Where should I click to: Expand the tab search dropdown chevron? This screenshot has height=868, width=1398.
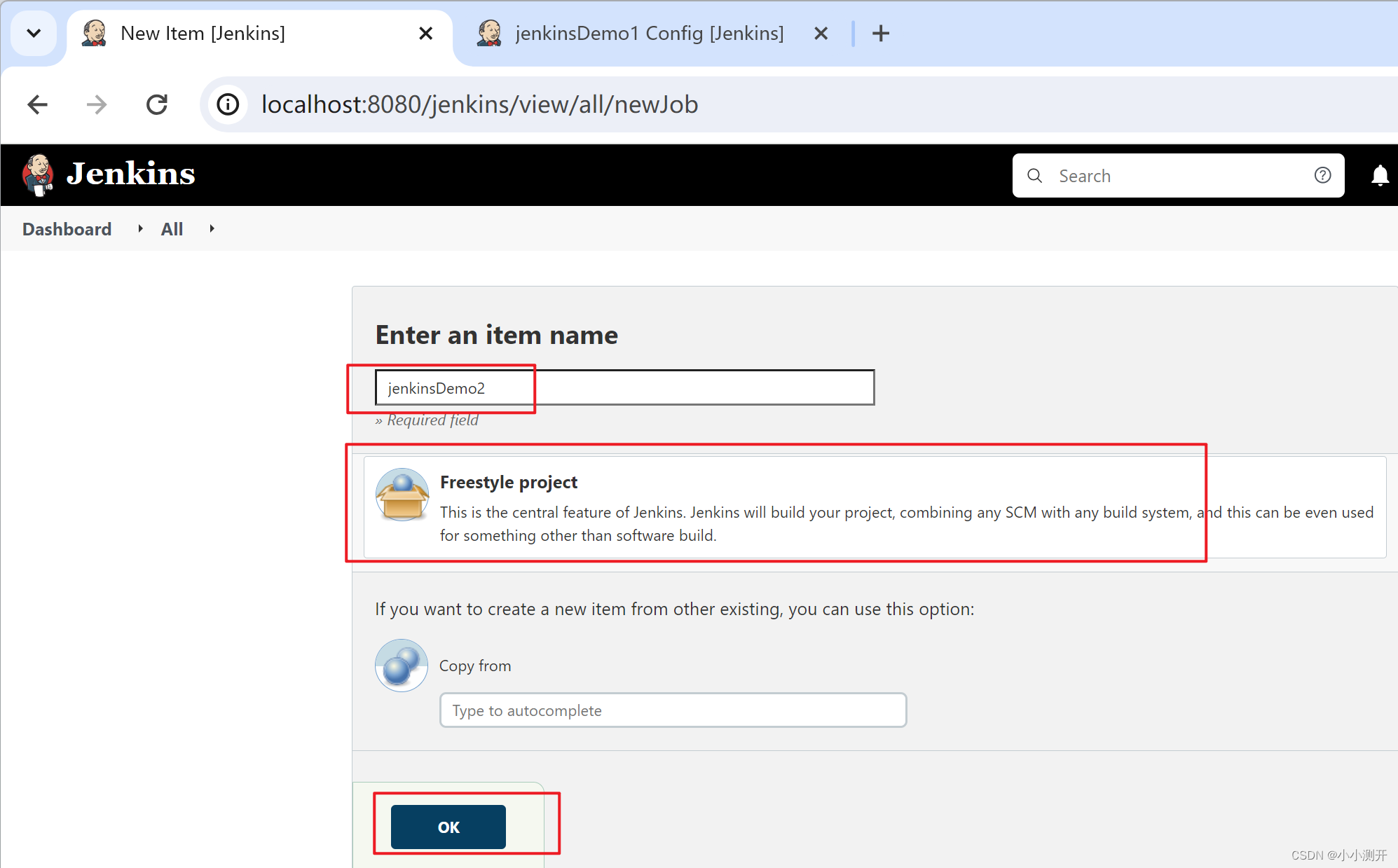click(x=33, y=33)
